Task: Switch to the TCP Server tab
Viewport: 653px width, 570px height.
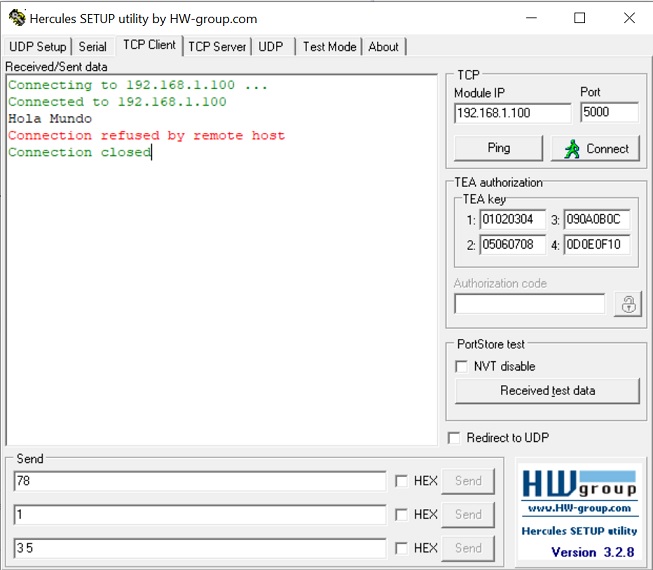Action: (217, 47)
